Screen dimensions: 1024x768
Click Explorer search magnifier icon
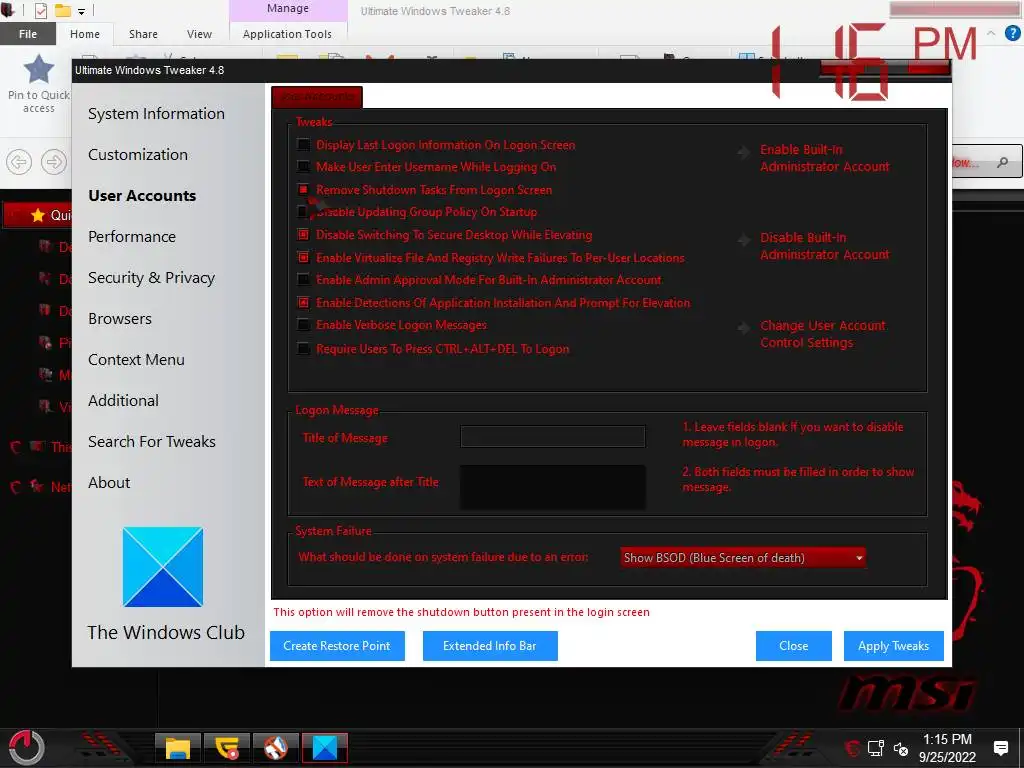(1002, 162)
